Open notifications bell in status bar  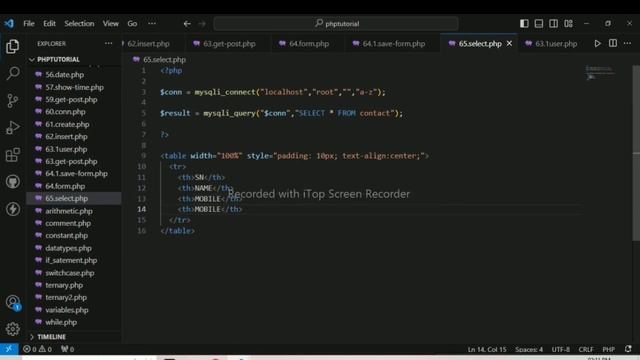[x=628, y=349]
